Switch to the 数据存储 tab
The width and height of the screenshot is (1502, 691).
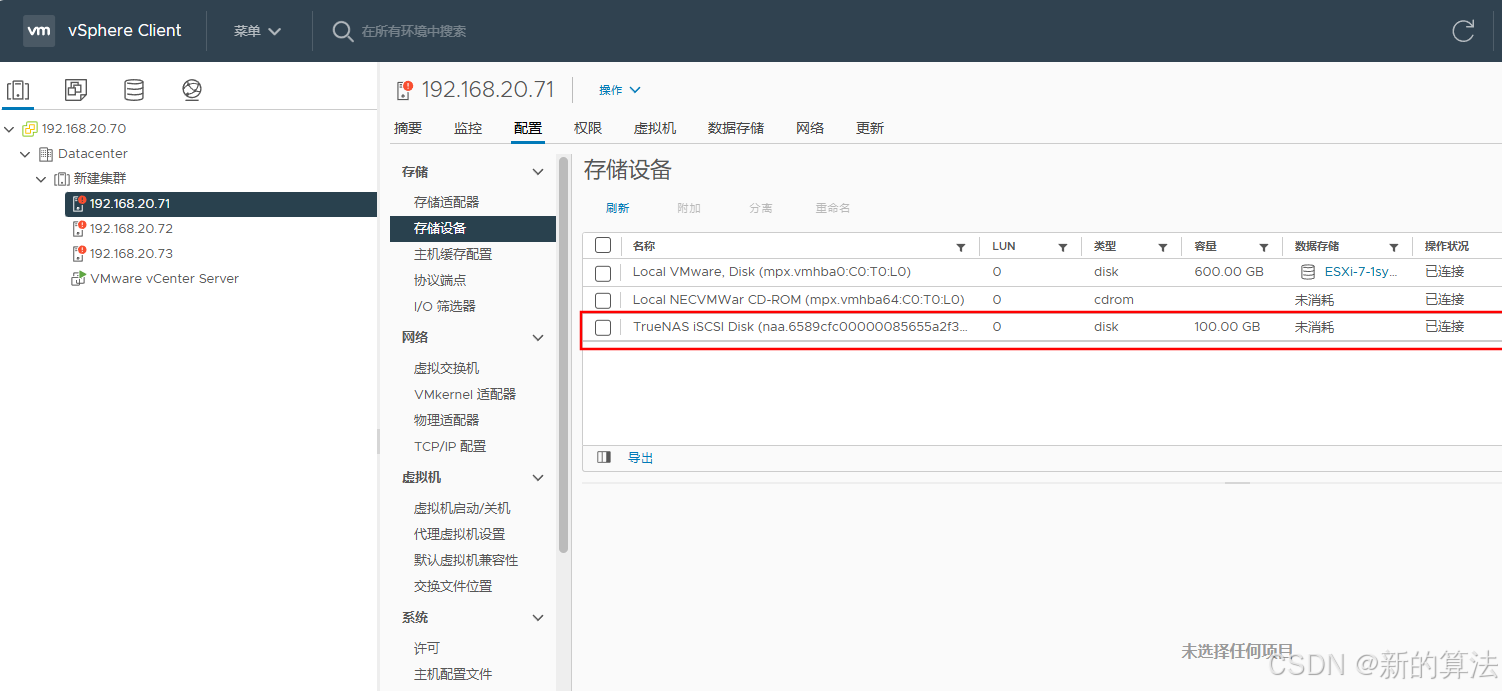[x=736, y=128]
